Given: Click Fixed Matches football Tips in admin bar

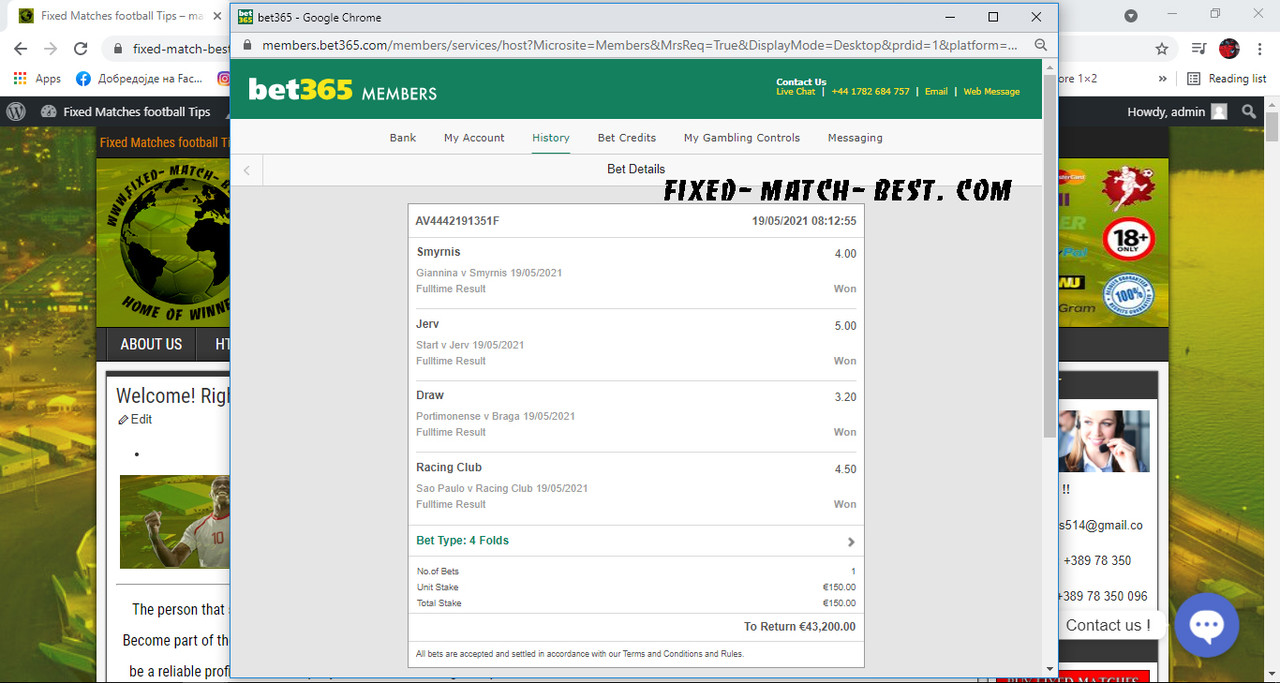Looking at the screenshot, I should 137,112.
